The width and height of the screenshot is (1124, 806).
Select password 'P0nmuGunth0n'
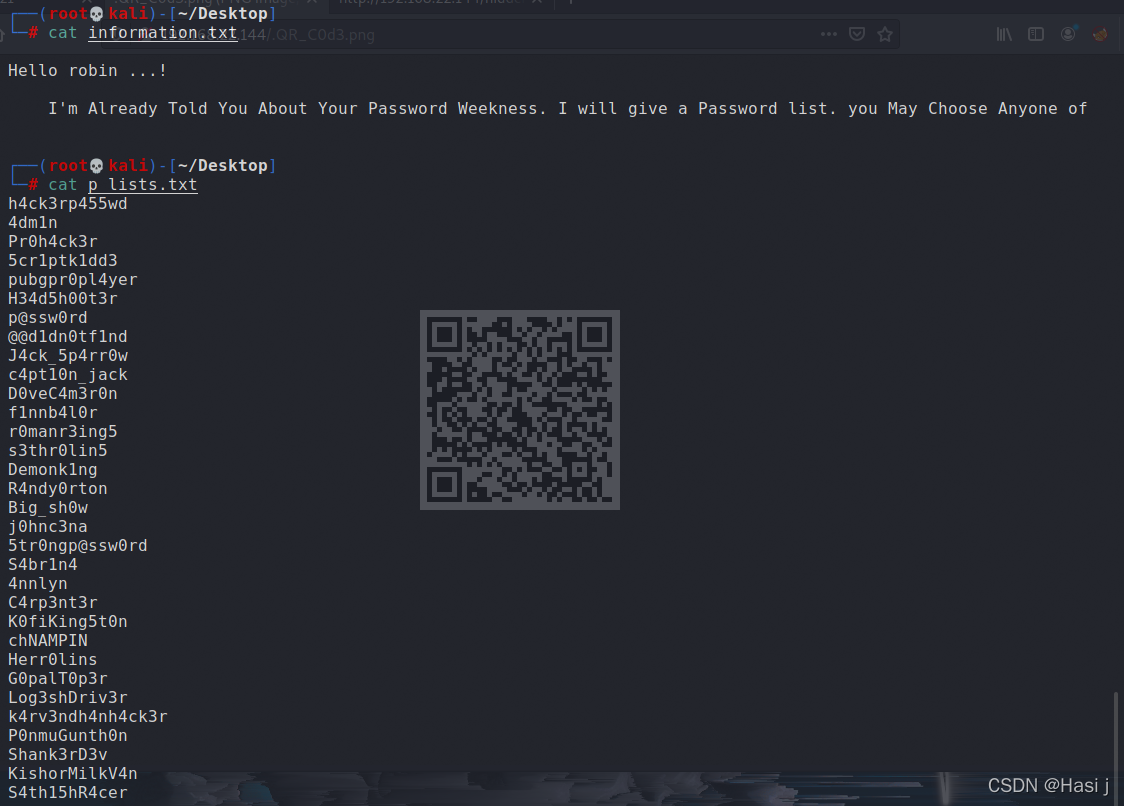pos(67,736)
